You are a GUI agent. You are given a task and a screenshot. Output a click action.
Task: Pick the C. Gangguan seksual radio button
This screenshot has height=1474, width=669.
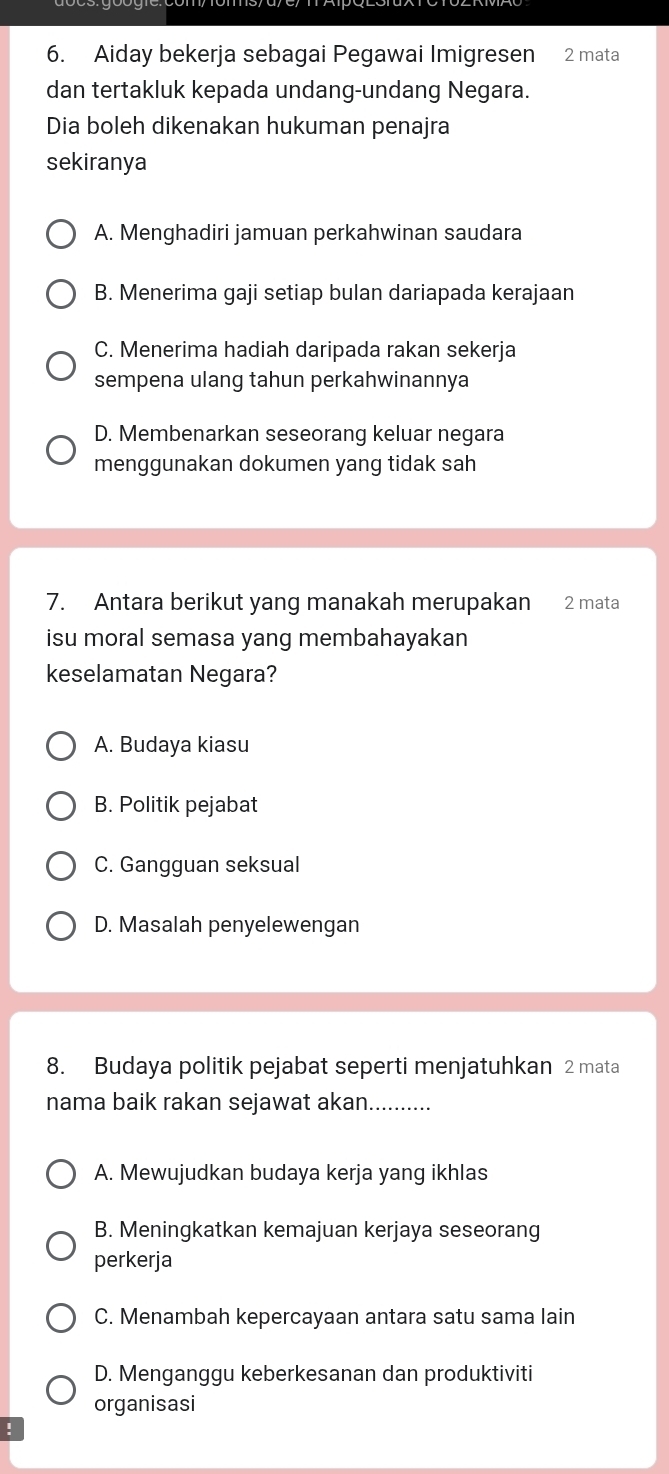pyautogui.click(x=61, y=866)
